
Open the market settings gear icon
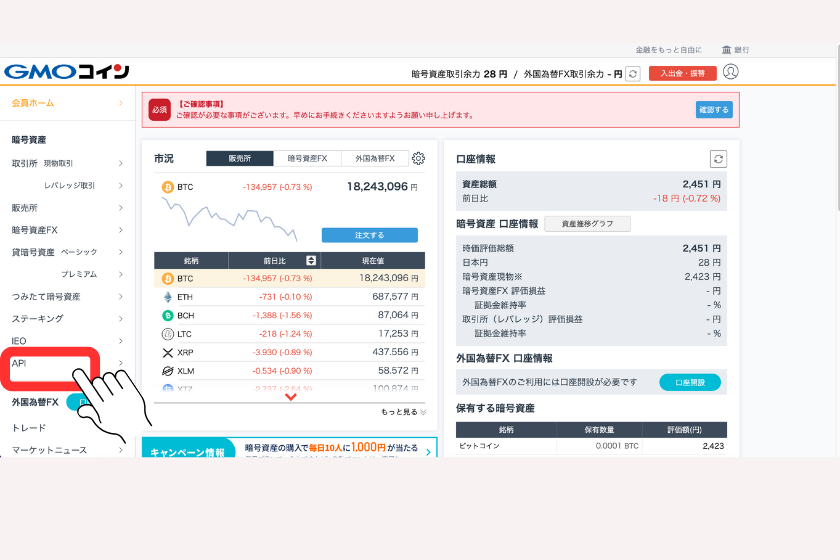(x=418, y=158)
